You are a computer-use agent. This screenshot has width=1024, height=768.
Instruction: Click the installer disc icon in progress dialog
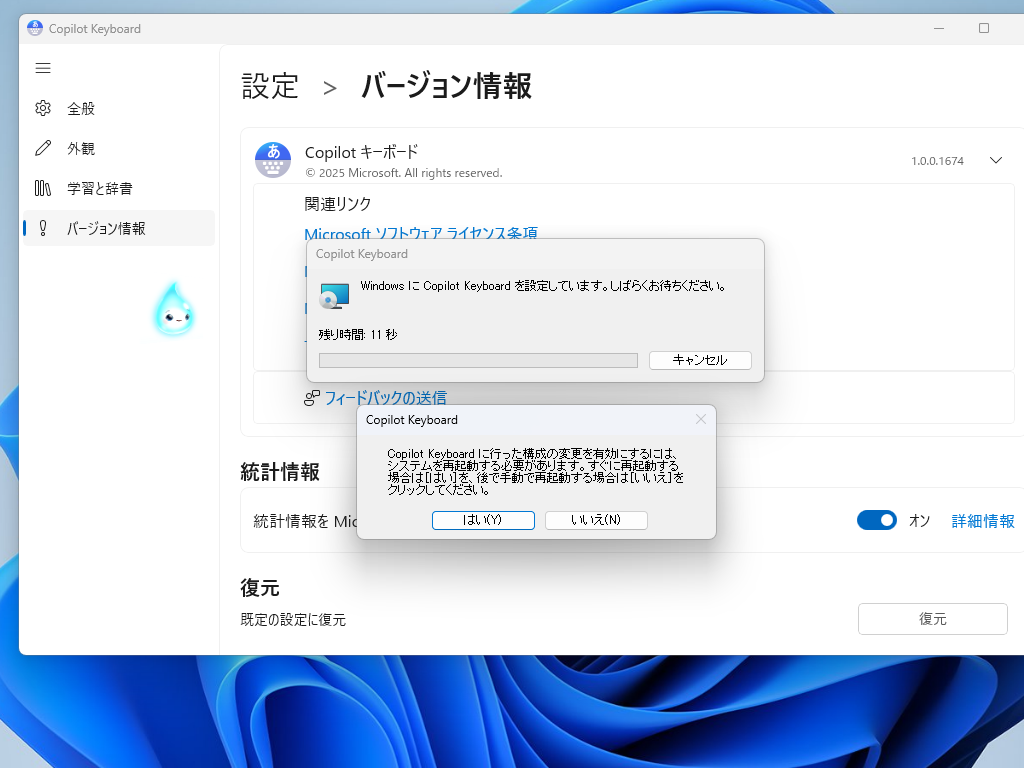(333, 295)
